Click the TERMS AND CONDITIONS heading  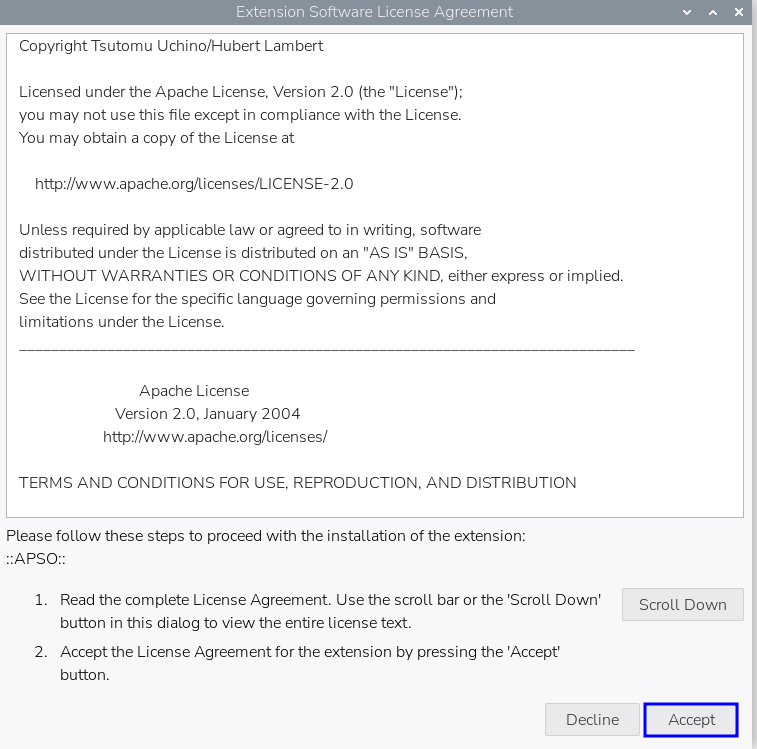coord(298,483)
